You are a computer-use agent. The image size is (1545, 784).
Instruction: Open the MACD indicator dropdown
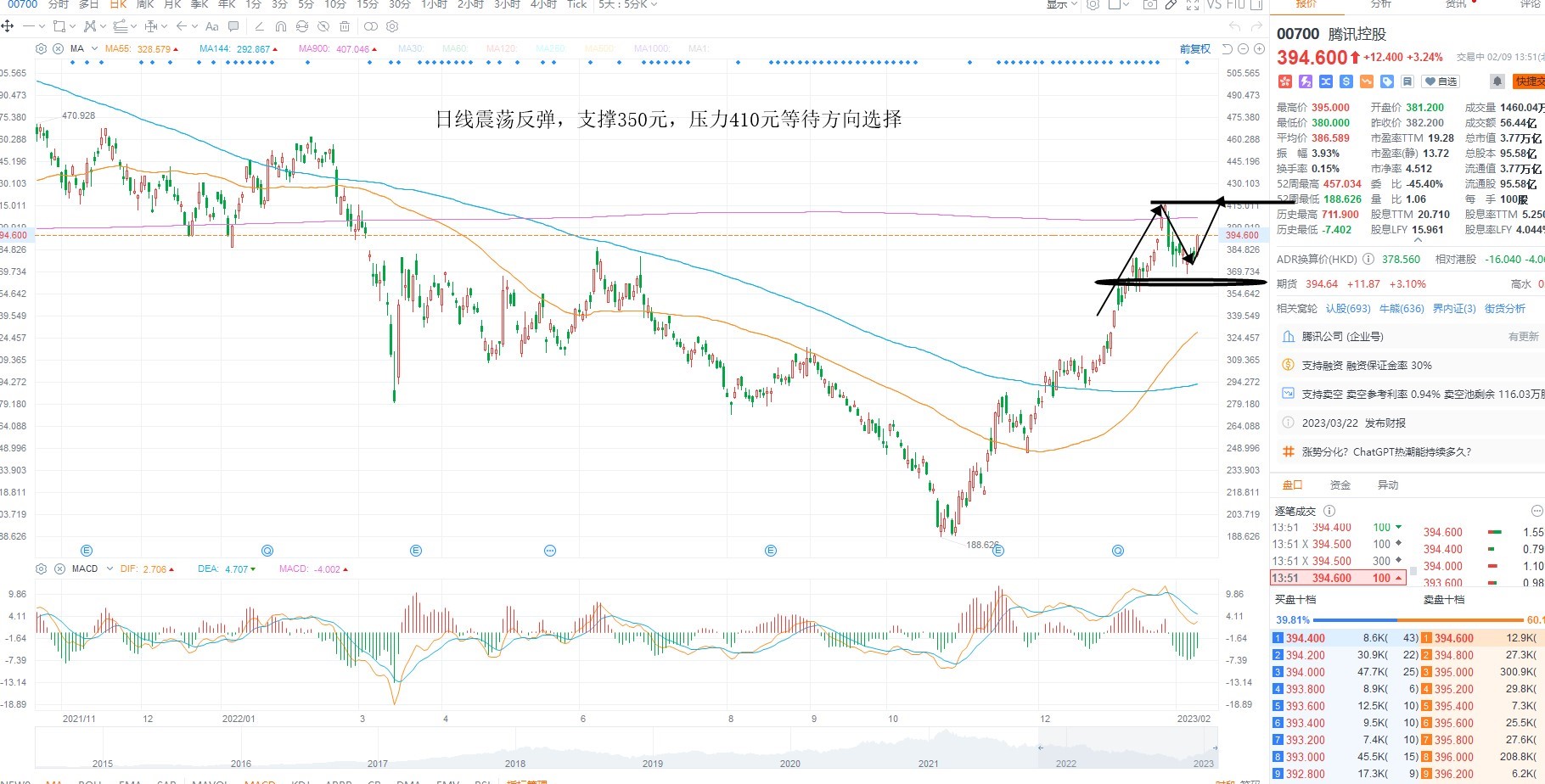(x=110, y=568)
